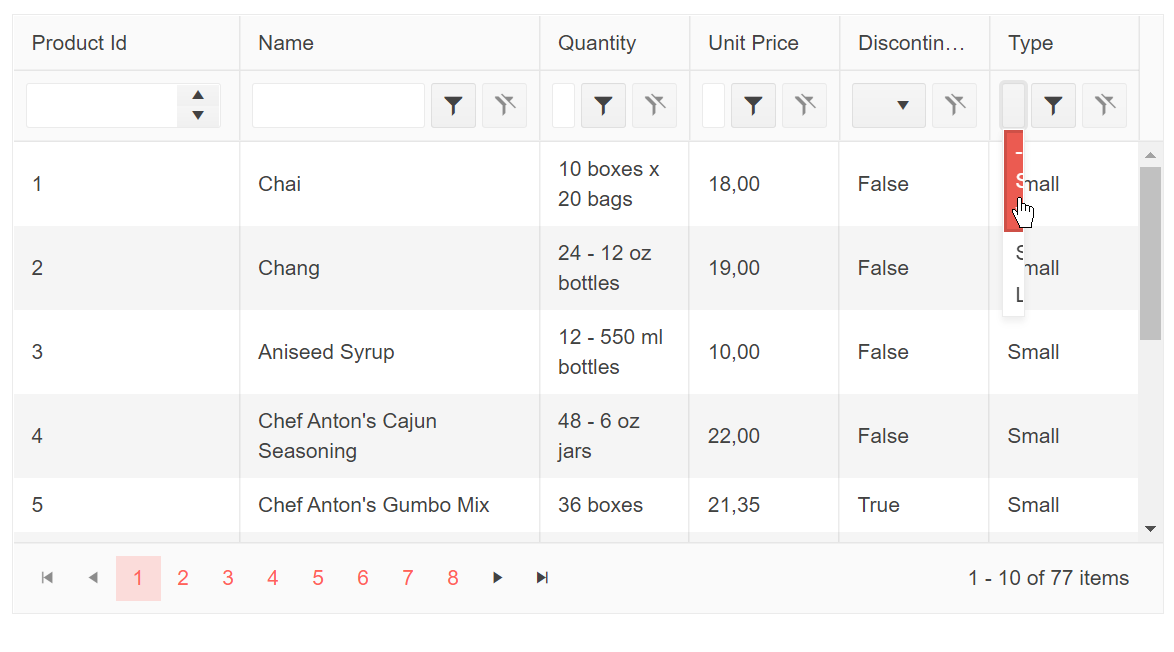Click the Name column filter icon
Image resolution: width=1174 pixels, height=652 pixels.
(453, 105)
